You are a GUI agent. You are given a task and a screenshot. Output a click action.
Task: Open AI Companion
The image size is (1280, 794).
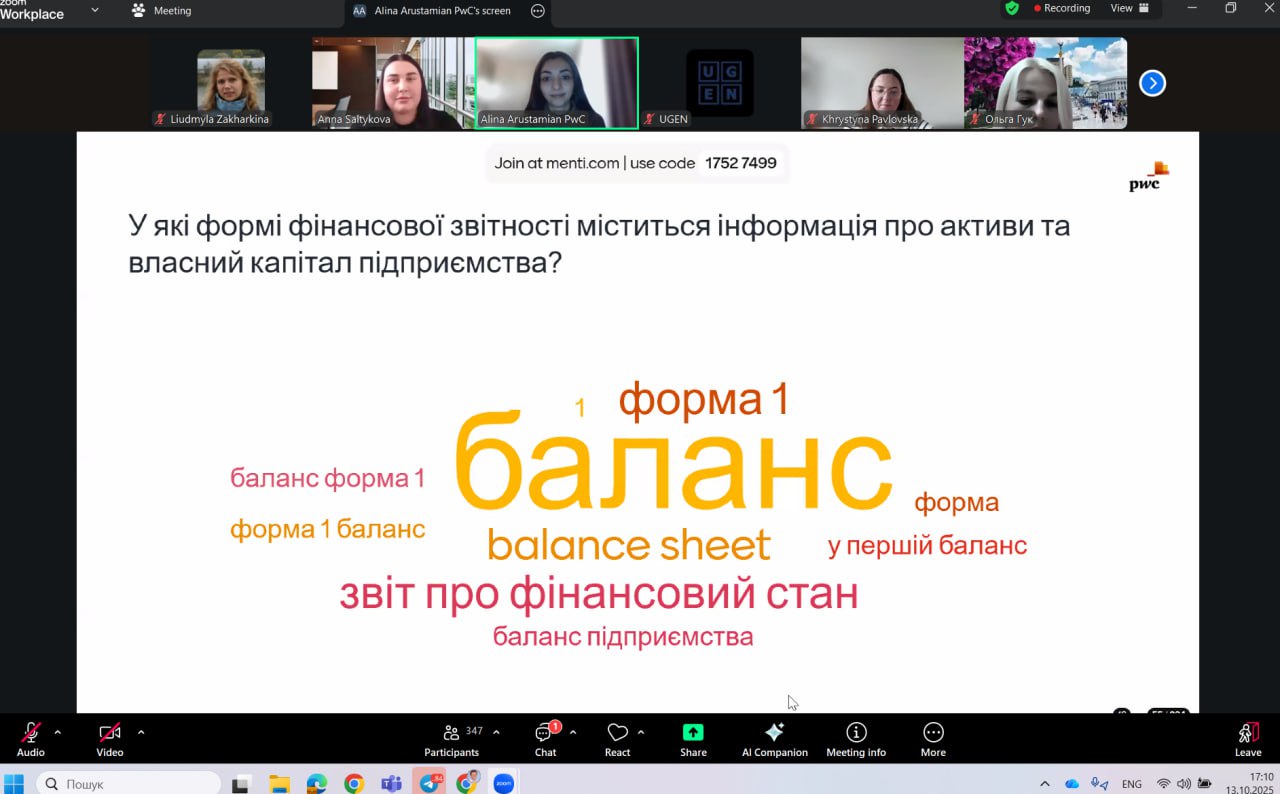coord(774,739)
